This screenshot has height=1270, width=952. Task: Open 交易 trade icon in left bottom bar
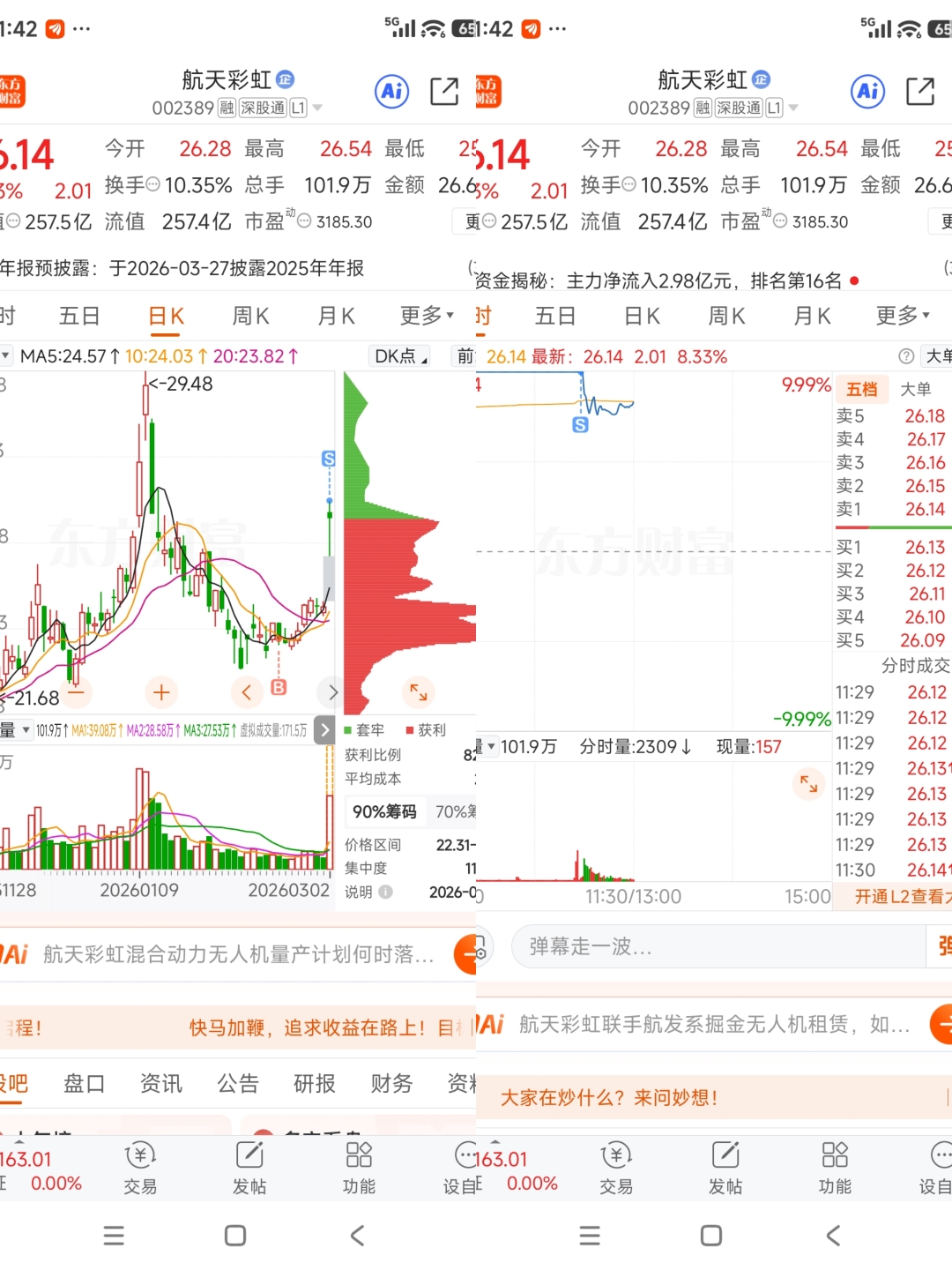pos(140,1167)
